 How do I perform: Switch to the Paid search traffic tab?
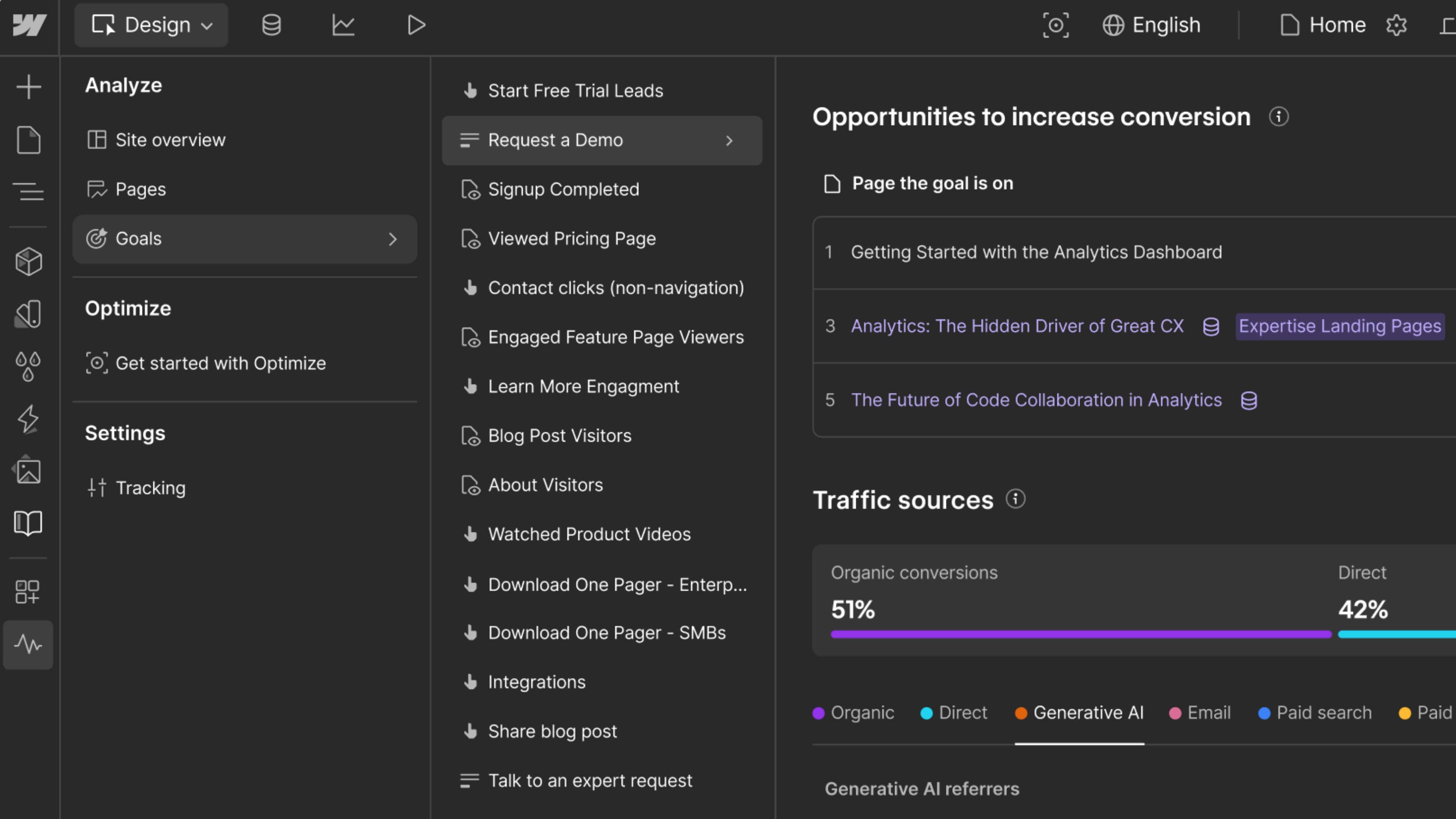[x=1315, y=713]
